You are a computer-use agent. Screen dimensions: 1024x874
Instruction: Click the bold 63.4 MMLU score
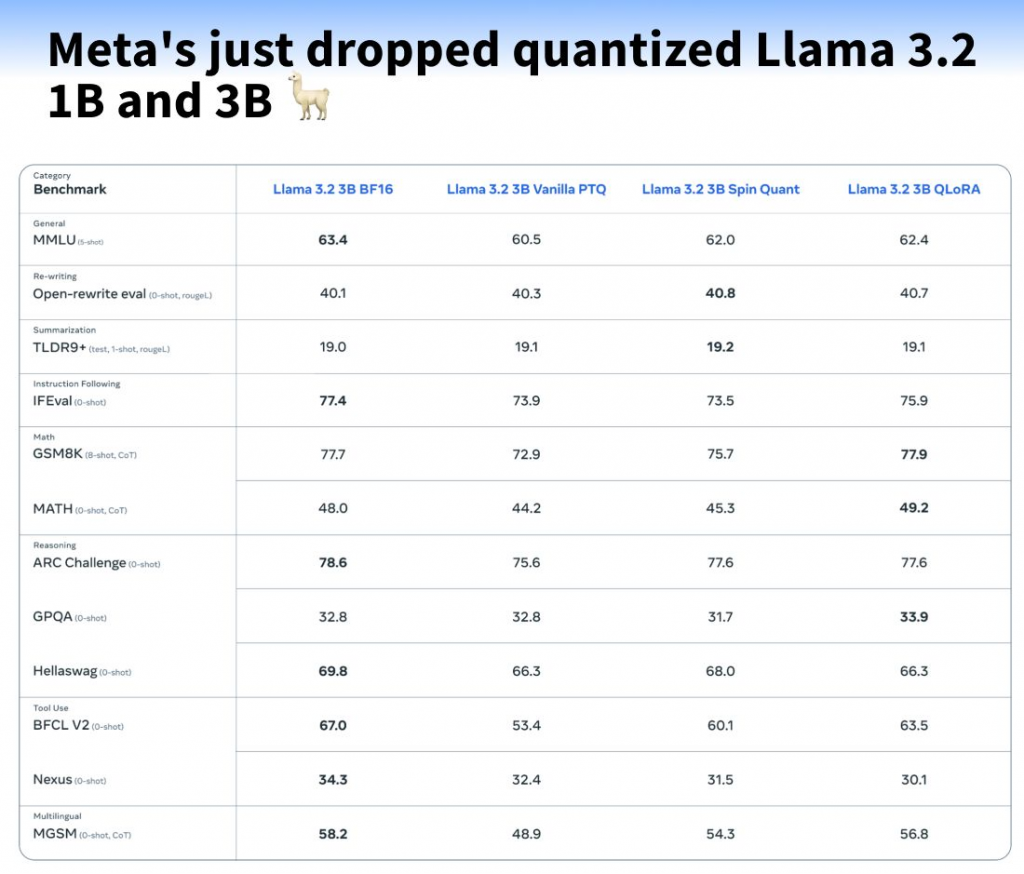coord(333,240)
